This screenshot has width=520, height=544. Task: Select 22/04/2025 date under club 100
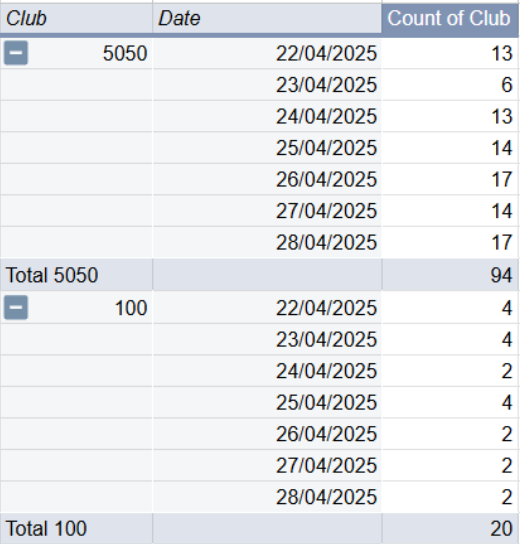pos(267,308)
